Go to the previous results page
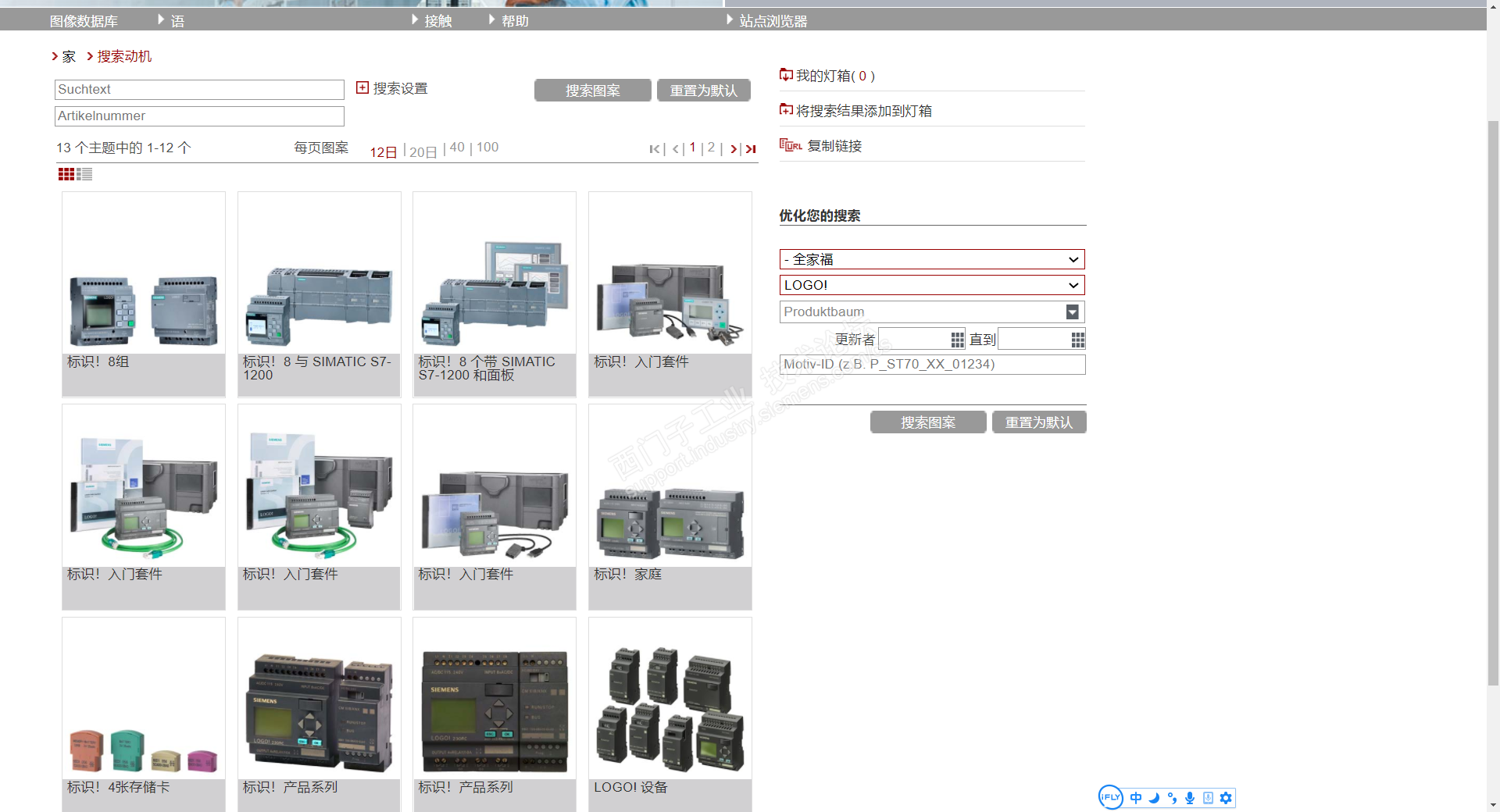 click(x=676, y=149)
